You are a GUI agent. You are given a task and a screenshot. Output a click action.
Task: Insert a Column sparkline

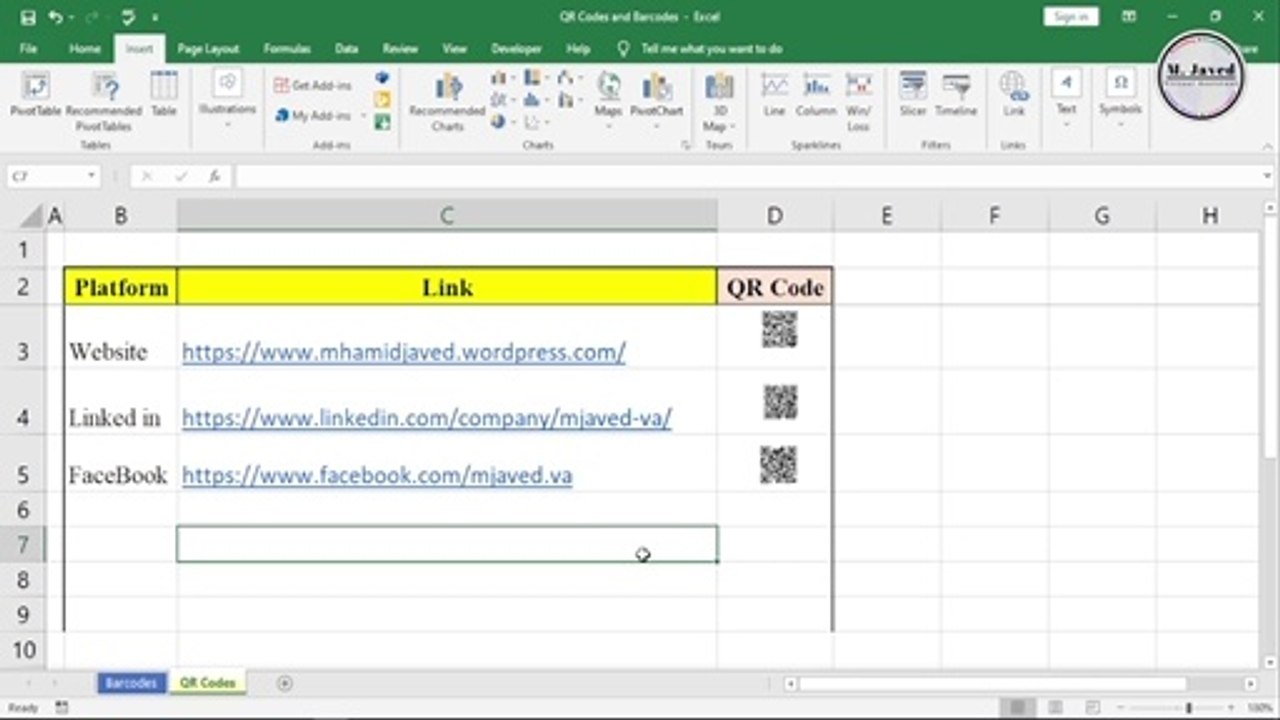pyautogui.click(x=816, y=96)
